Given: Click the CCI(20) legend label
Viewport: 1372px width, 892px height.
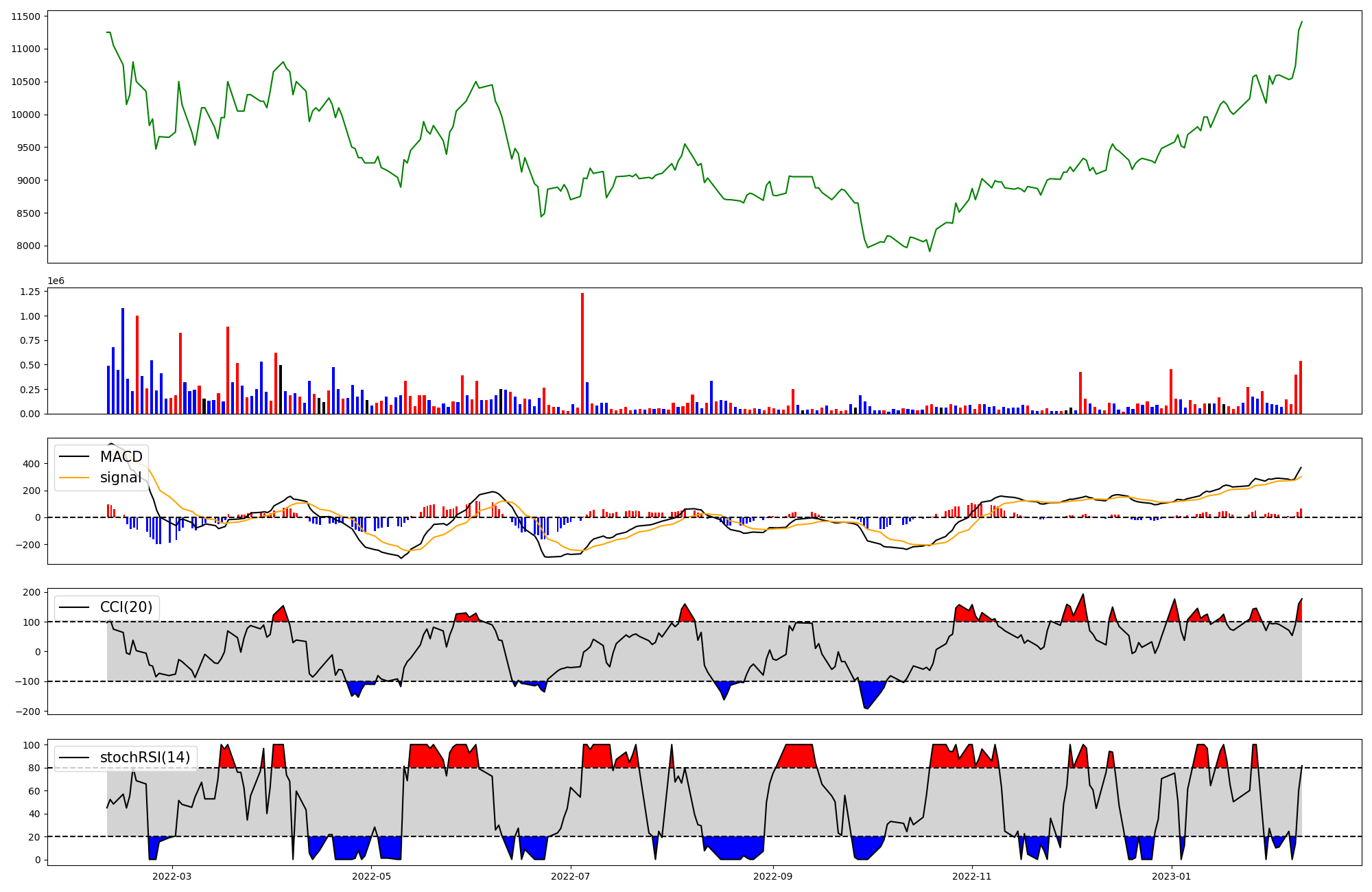Looking at the screenshot, I should tap(127, 607).
